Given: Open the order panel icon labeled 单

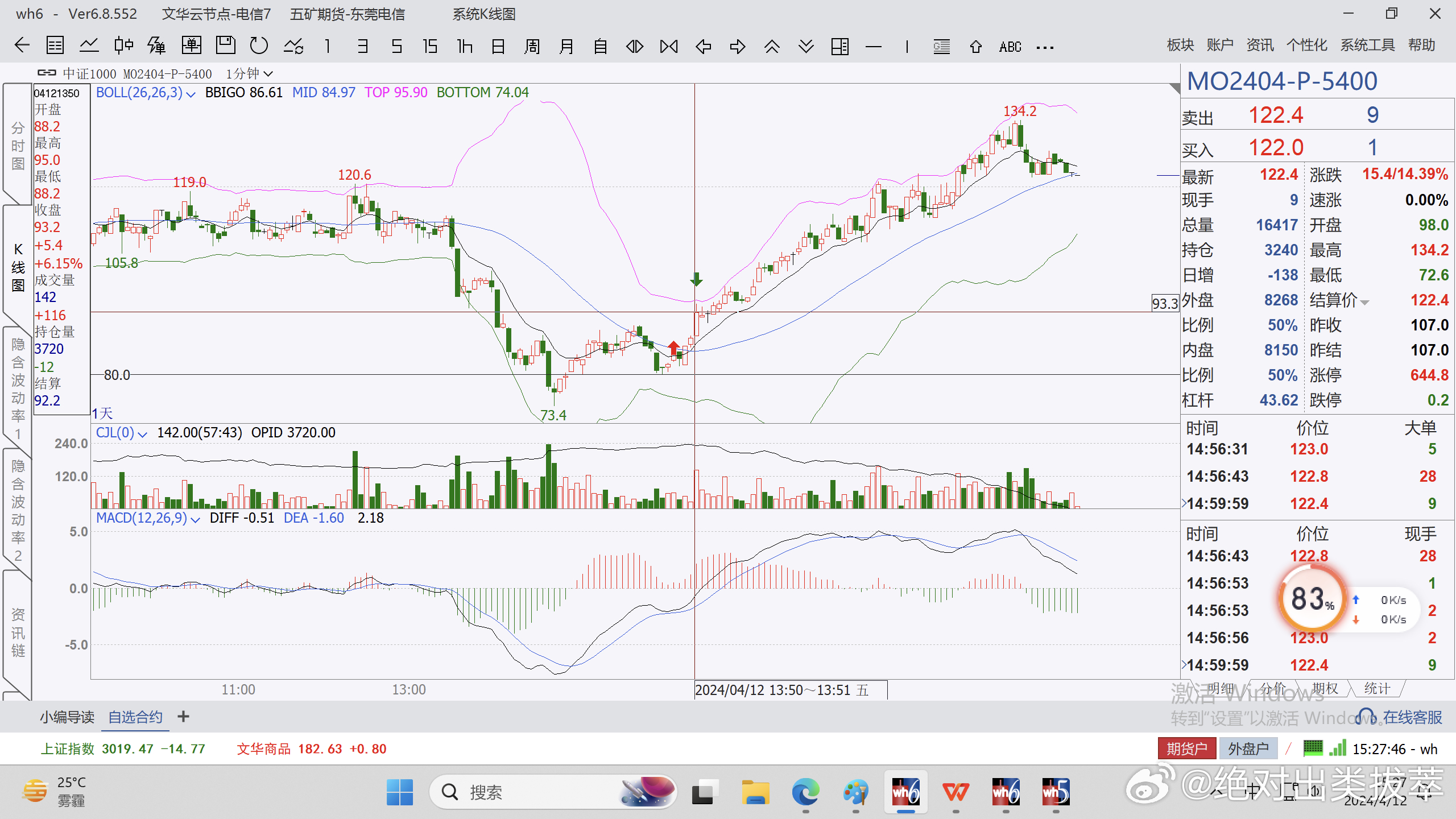Looking at the screenshot, I should [191, 45].
